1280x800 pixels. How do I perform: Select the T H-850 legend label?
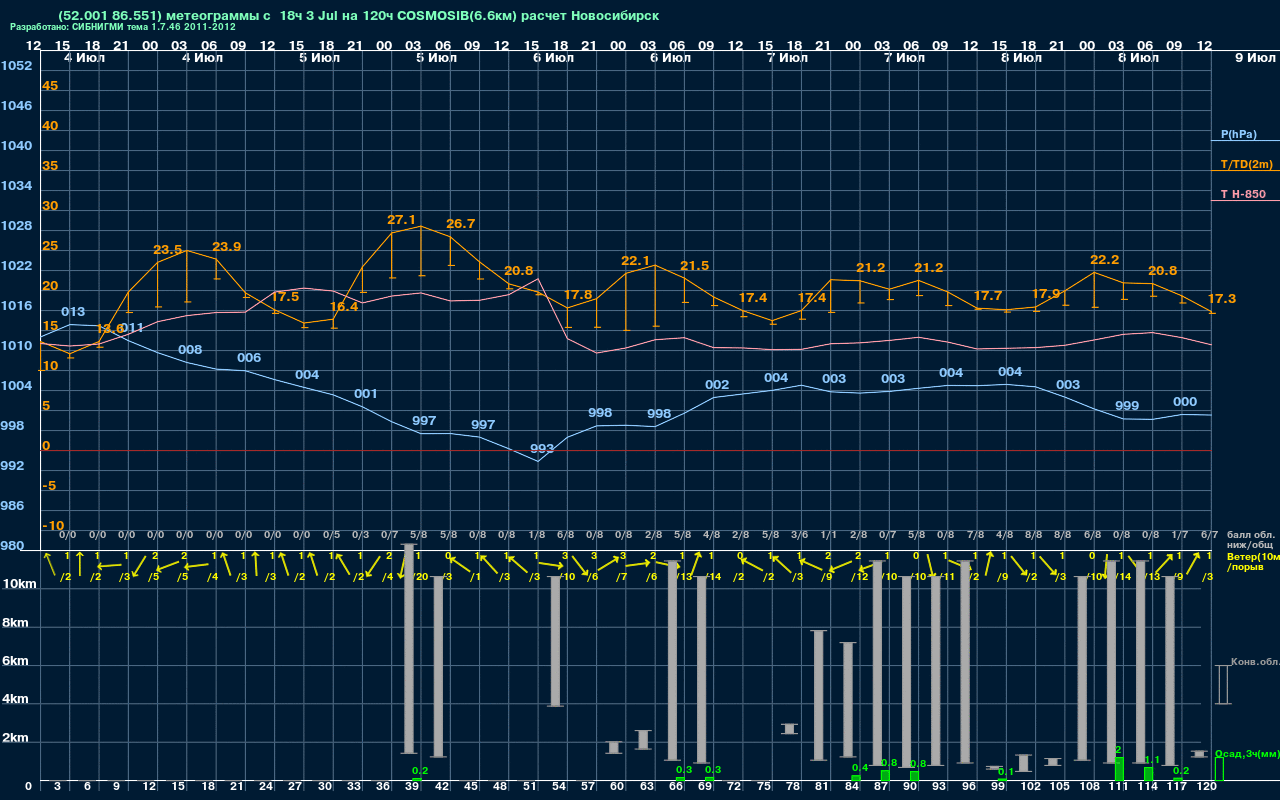(1243, 194)
